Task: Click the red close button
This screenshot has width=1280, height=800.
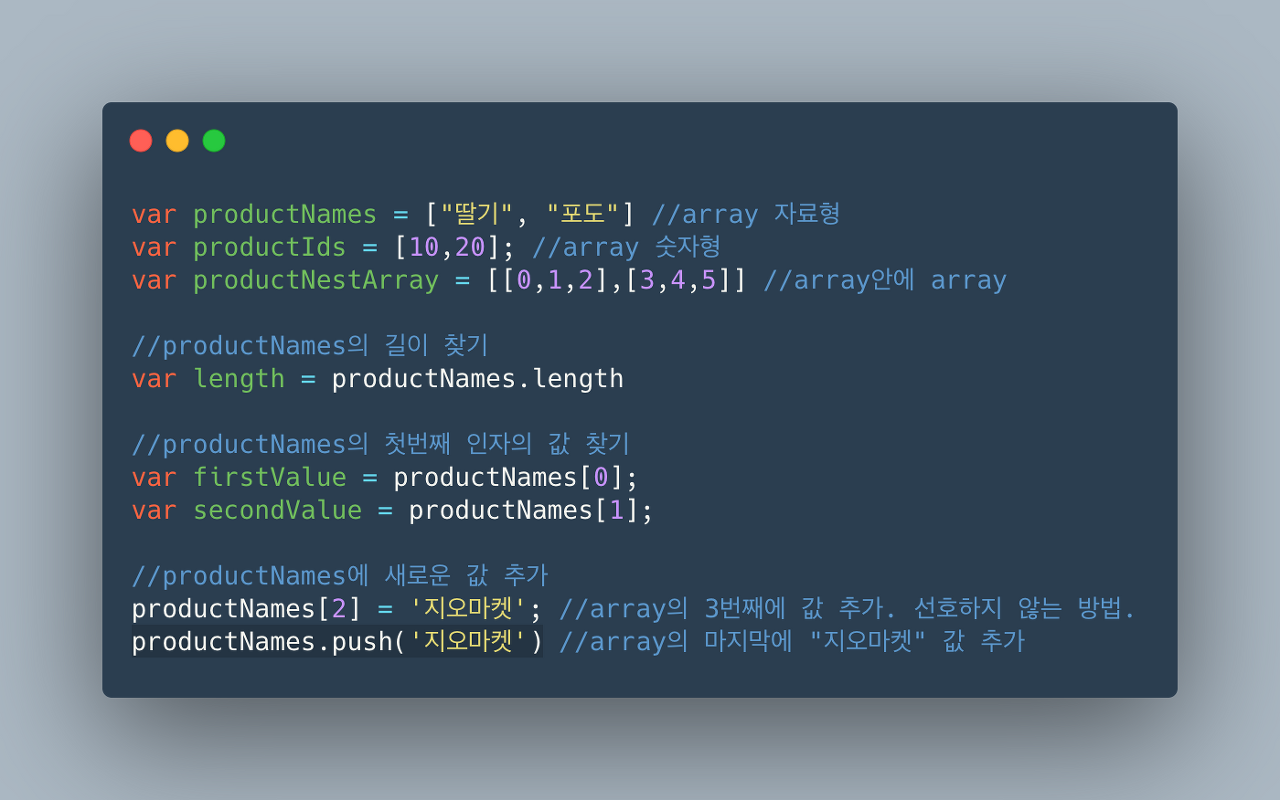Action: (x=141, y=141)
